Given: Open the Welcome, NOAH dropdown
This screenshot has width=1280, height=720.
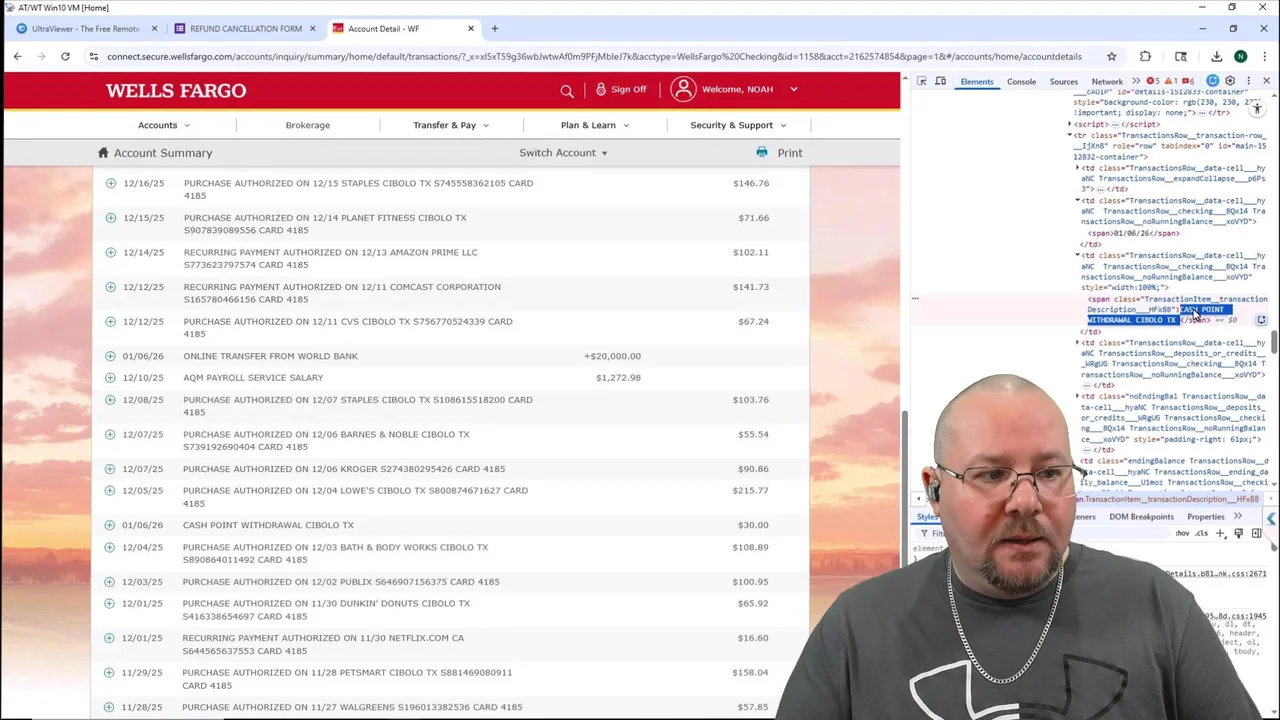Looking at the screenshot, I should [749, 89].
